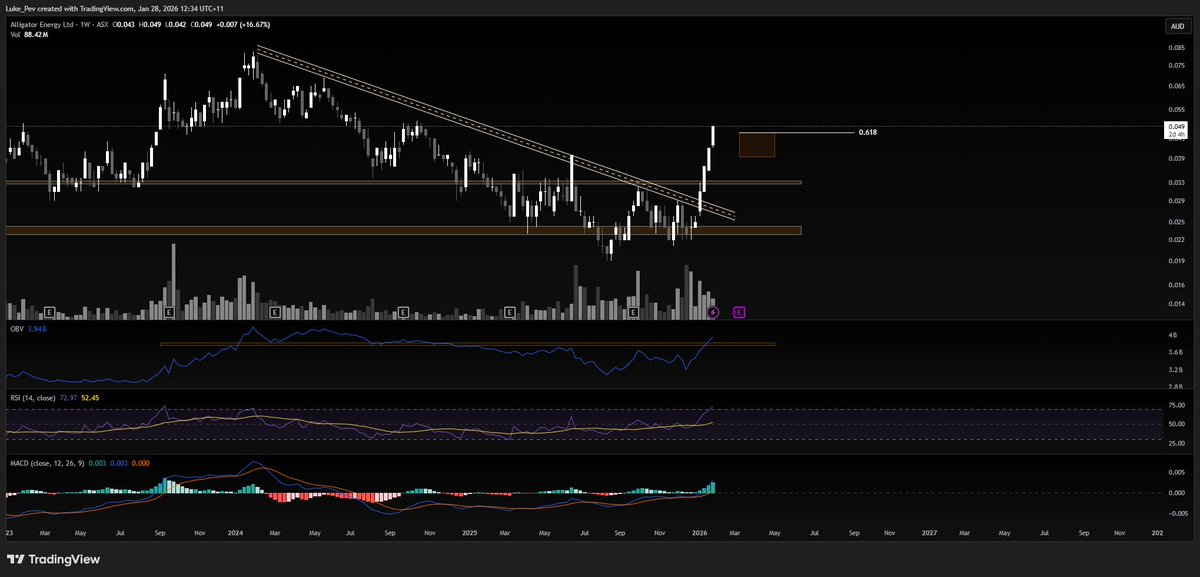The image size is (1200, 577).
Task: Select the Alligator Energy Ltd symbol title
Action: coord(42,24)
